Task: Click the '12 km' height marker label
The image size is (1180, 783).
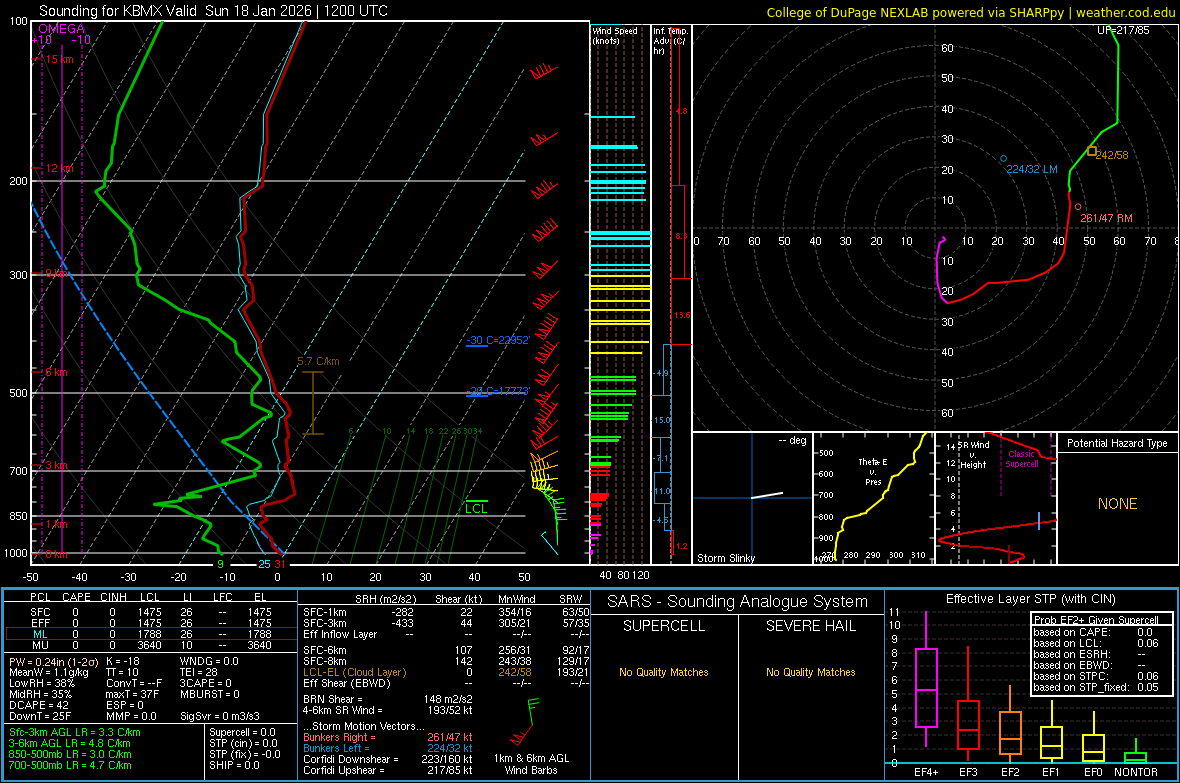Action: coord(59,169)
